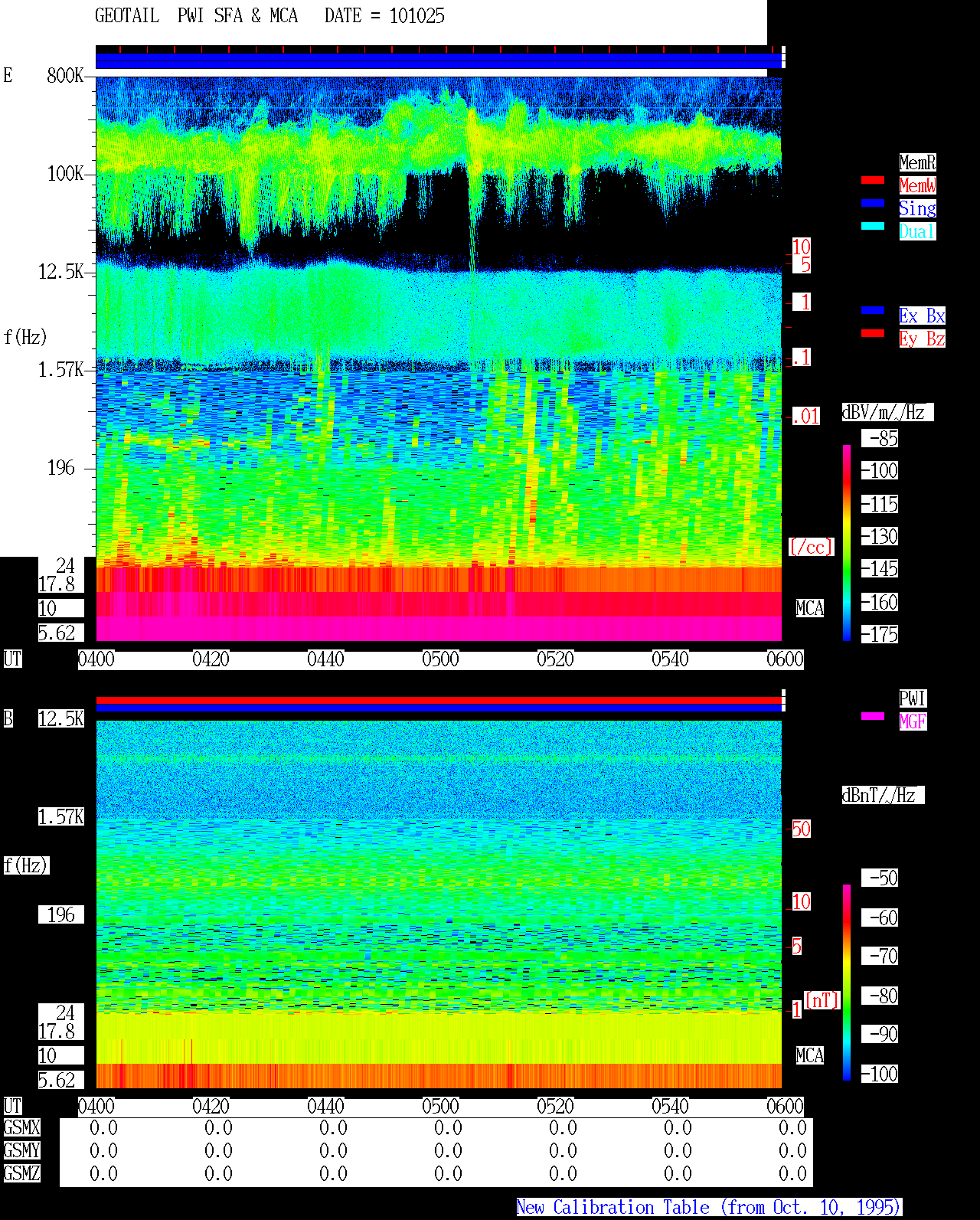Select the -80 magnetic scale value
Screen dimensions: 980x1220
coord(880,996)
